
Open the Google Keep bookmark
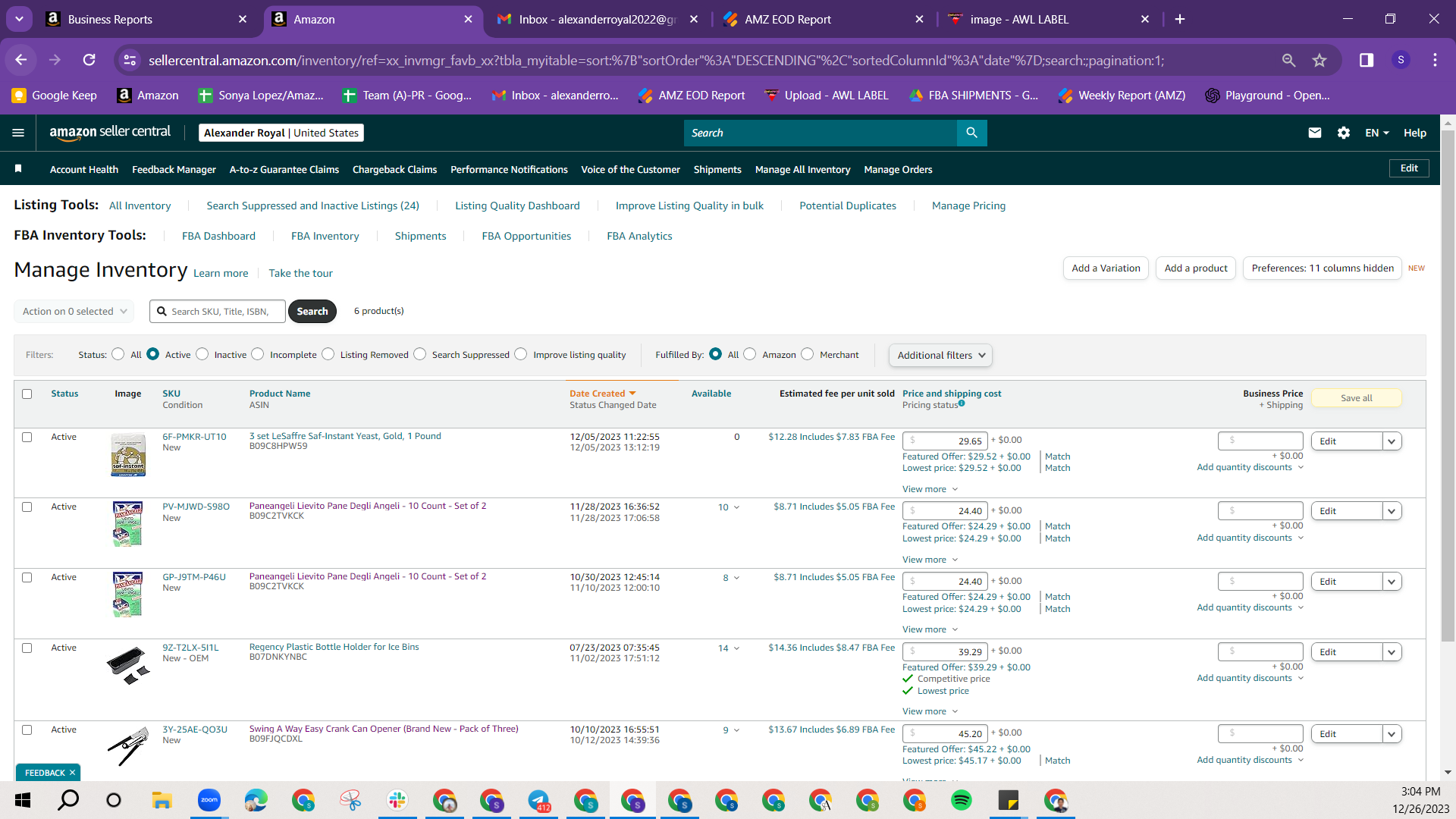(x=54, y=95)
